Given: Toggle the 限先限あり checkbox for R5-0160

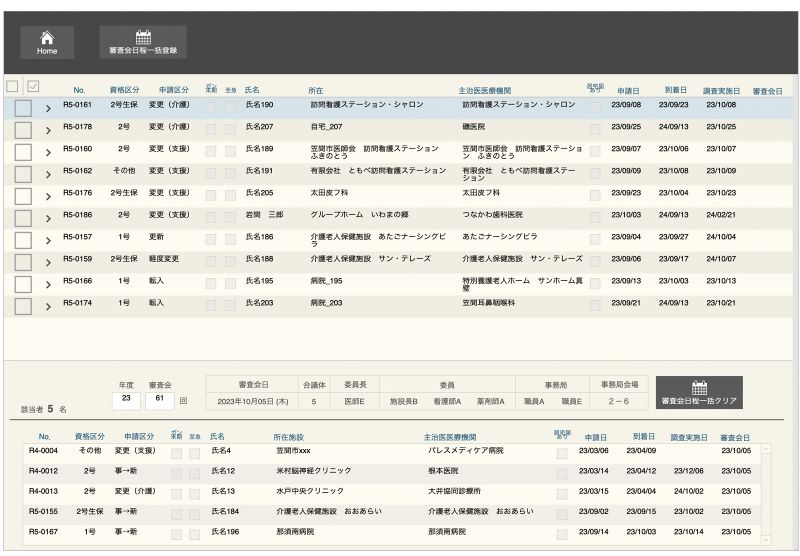Looking at the screenshot, I should (x=595, y=150).
